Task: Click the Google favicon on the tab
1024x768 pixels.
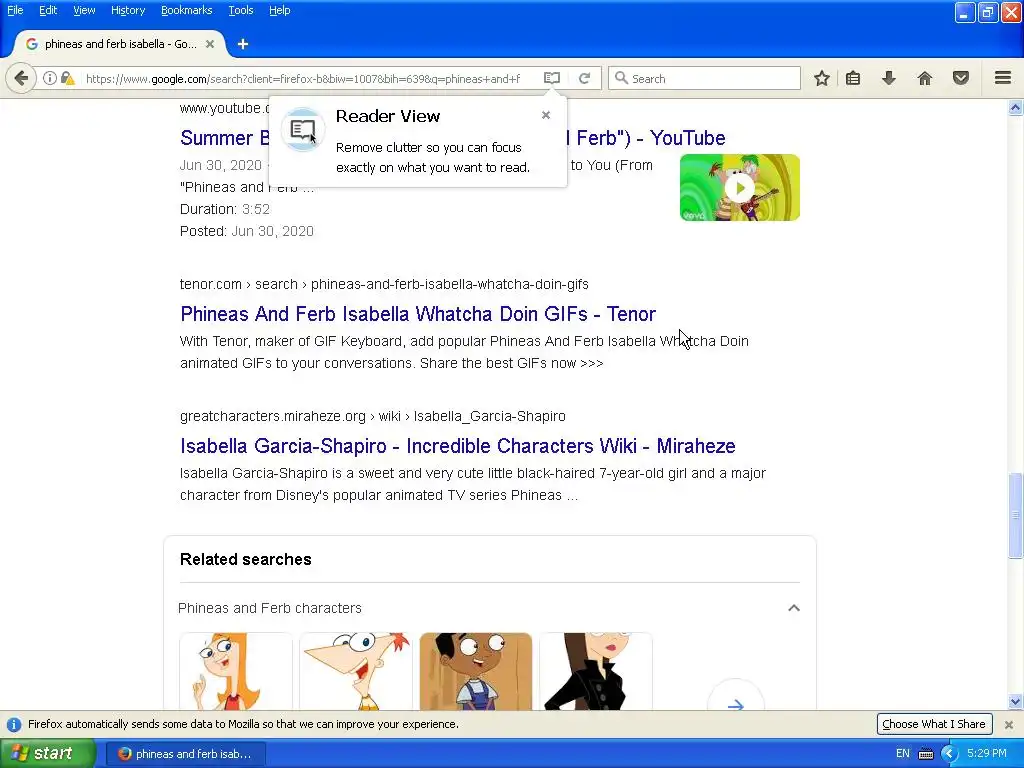Action: 31,44
